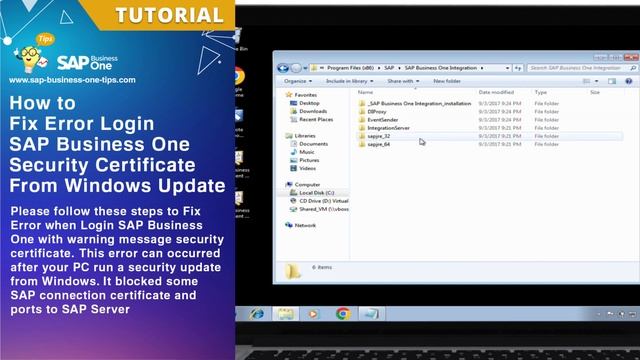Open recent locations dropdown beside forward arrow
This screenshot has width=640, height=360.
point(305,69)
